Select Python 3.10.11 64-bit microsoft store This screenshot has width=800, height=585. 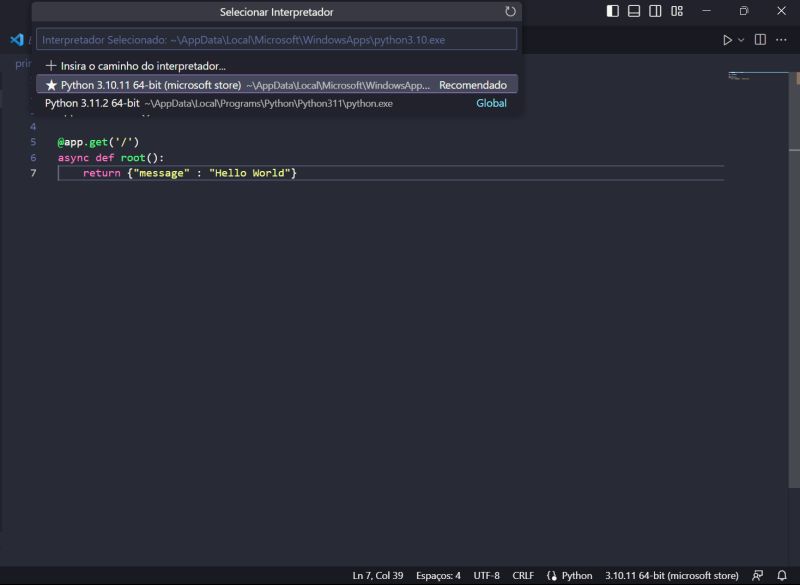point(277,85)
